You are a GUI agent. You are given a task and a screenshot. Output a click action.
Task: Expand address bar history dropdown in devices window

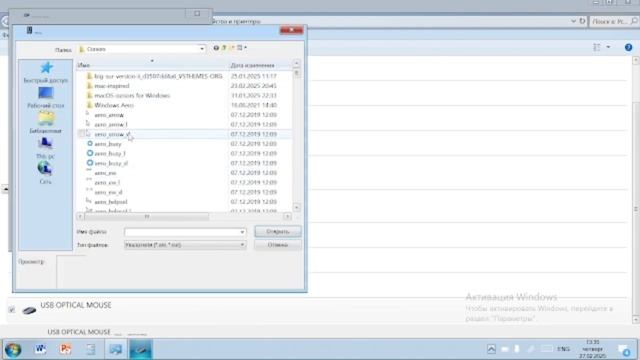[x=573, y=21]
